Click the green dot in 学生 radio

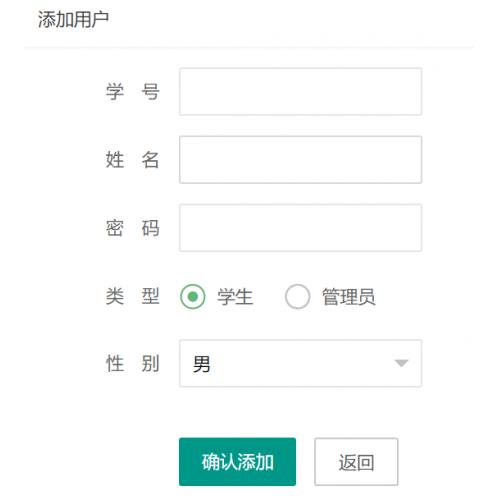click(193, 296)
